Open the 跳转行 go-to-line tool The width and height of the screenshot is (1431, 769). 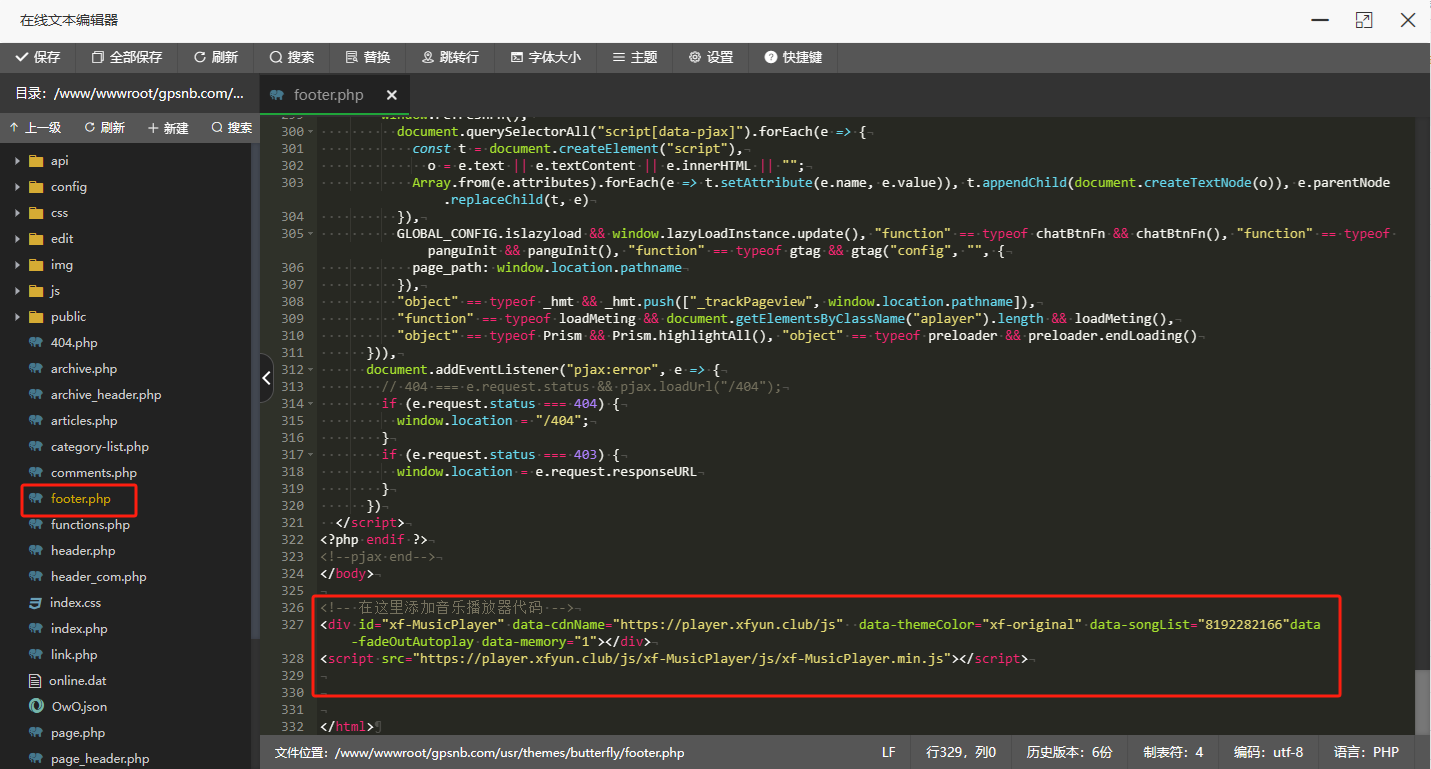(x=450, y=58)
